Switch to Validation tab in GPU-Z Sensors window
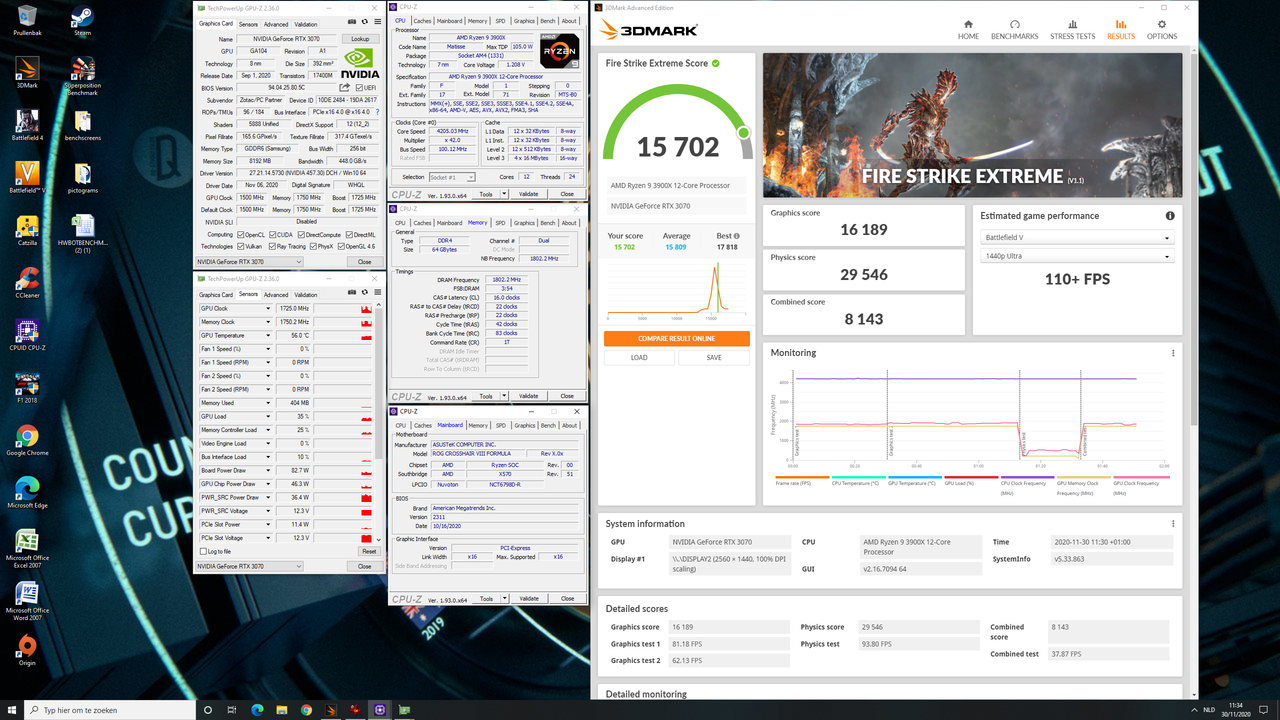Viewport: 1280px width, 720px height. [x=306, y=295]
